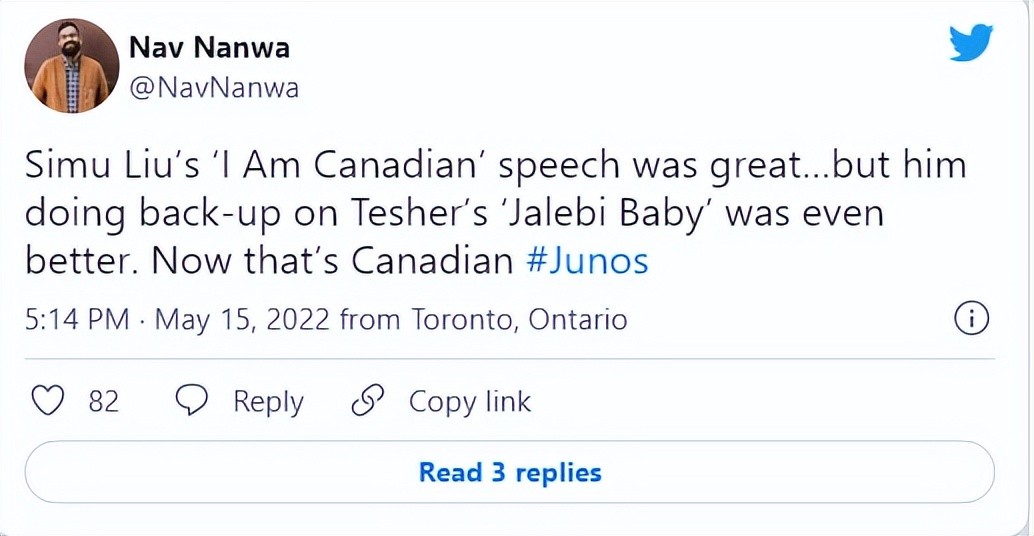Open the circled info icon
The width and height of the screenshot is (1034, 536).
pyautogui.click(x=972, y=320)
